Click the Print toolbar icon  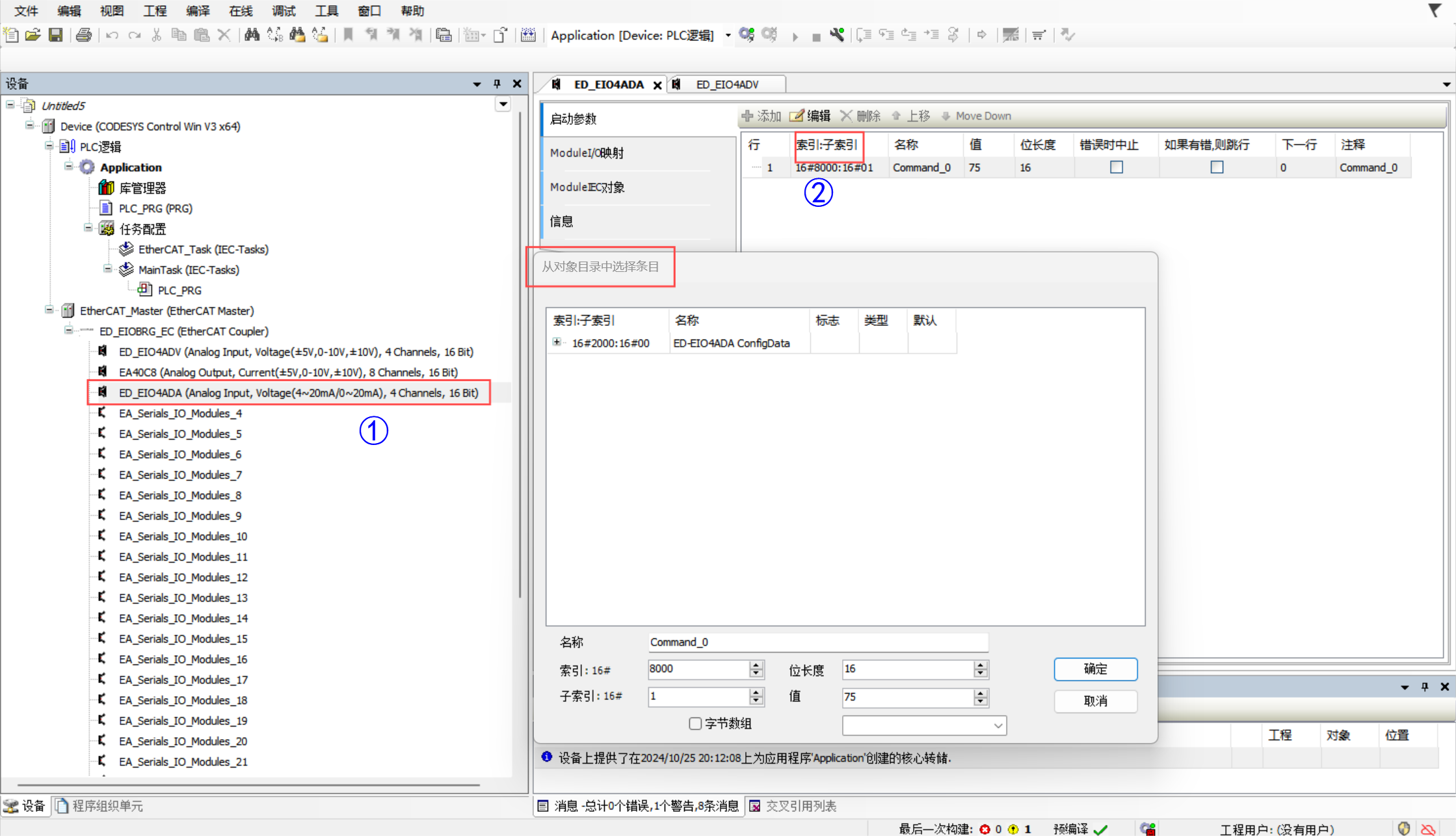(x=84, y=35)
